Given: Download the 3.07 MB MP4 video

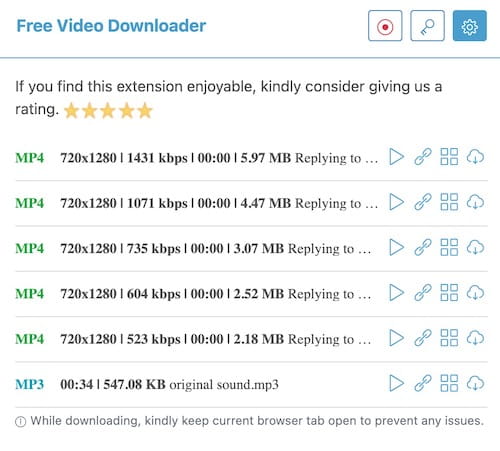Looking at the screenshot, I should [x=475, y=247].
